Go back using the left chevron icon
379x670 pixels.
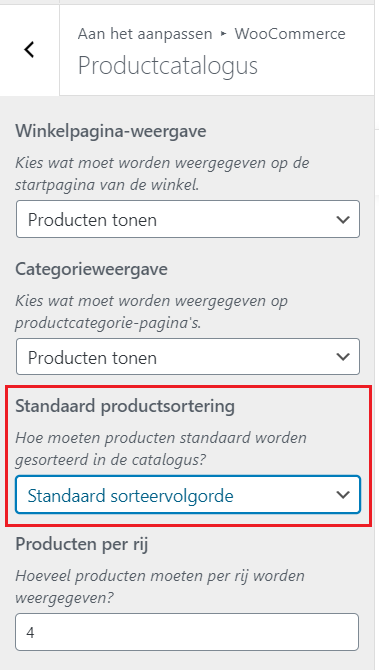tap(29, 50)
